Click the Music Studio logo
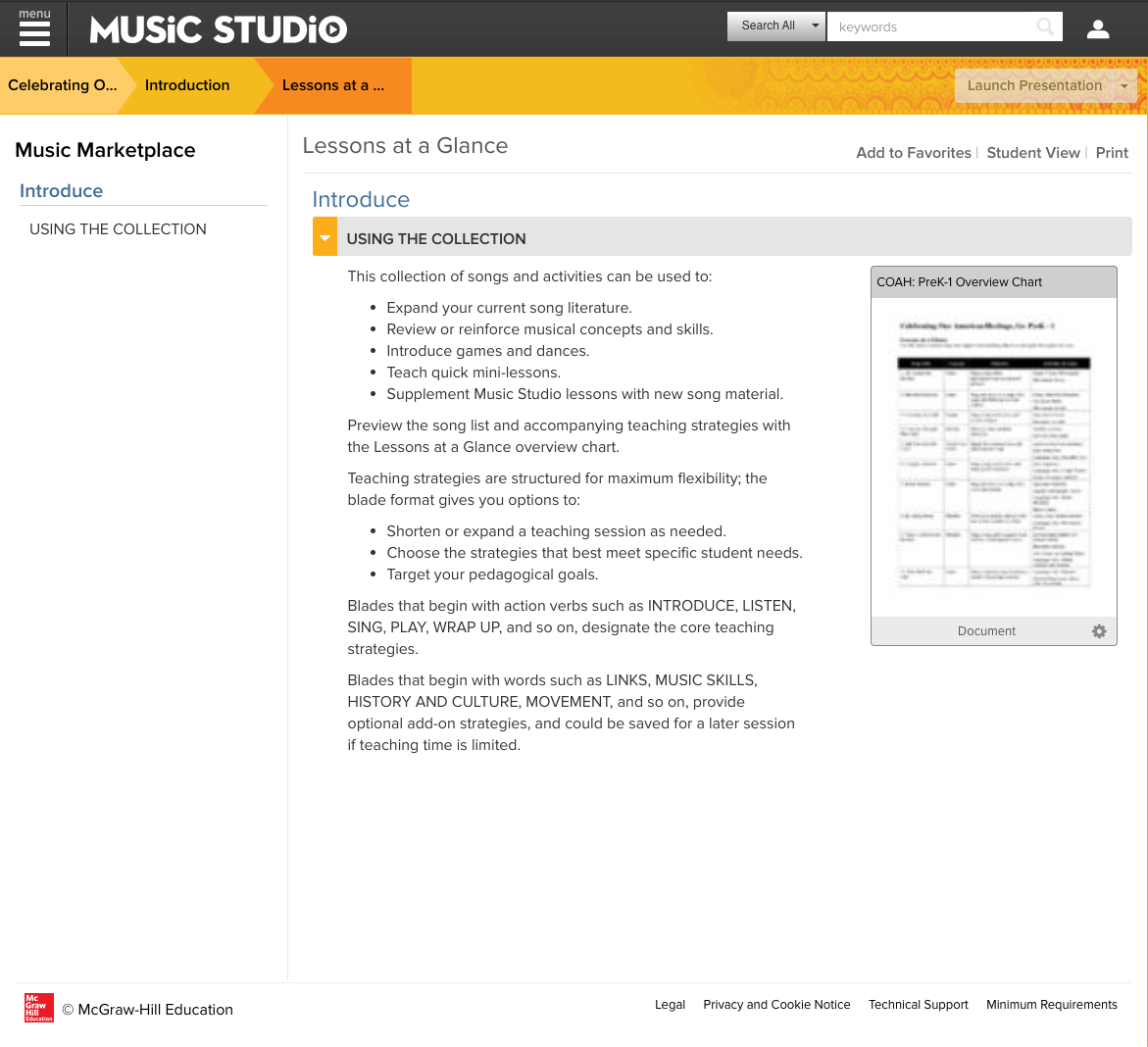This screenshot has height=1047, width=1148. (219, 29)
